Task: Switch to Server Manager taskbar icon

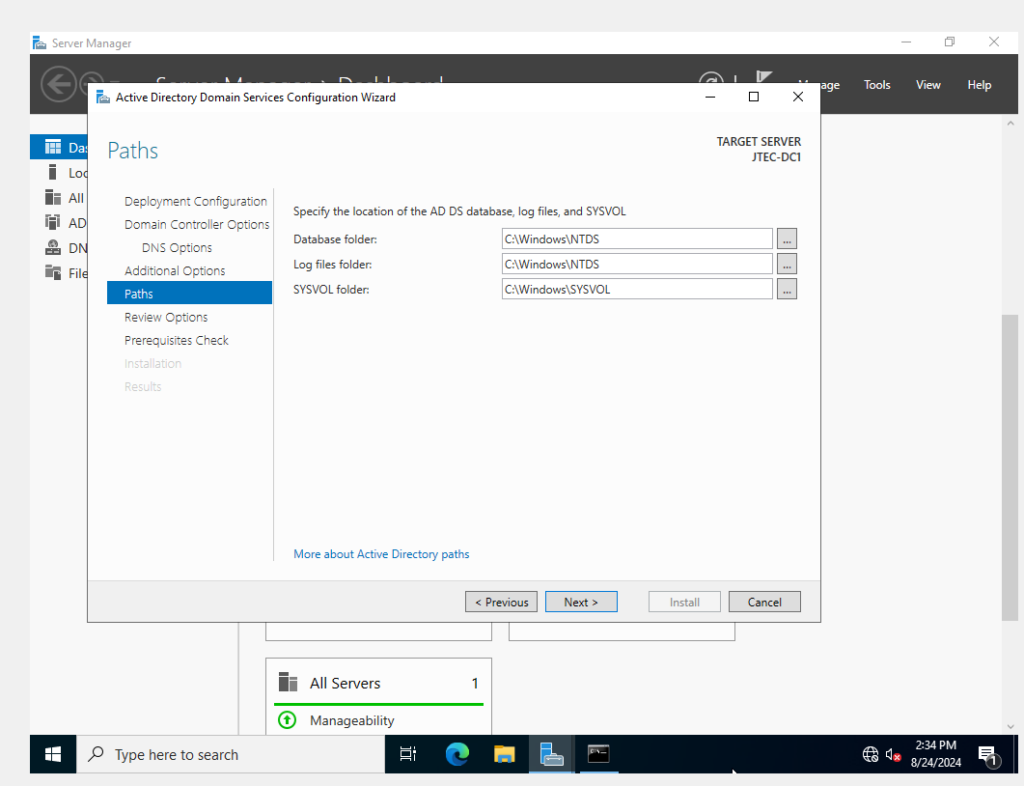Action: [552, 755]
